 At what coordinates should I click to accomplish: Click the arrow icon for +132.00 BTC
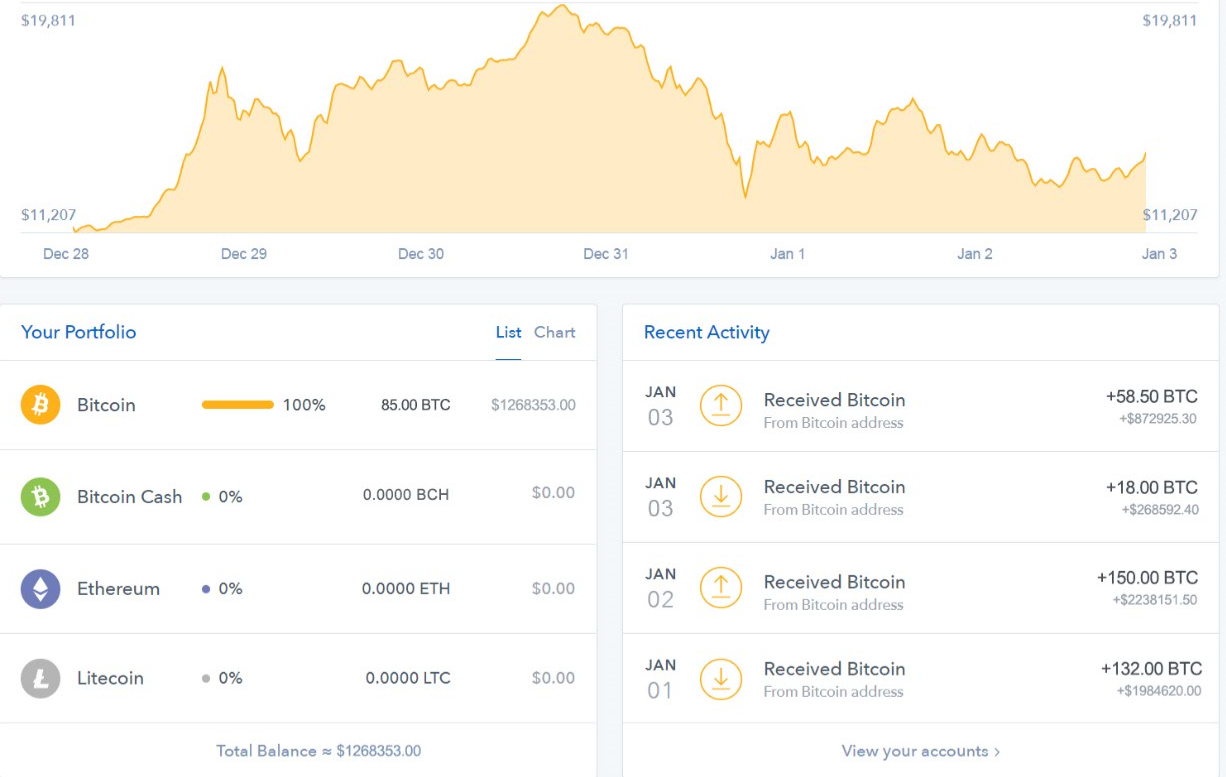(x=721, y=678)
